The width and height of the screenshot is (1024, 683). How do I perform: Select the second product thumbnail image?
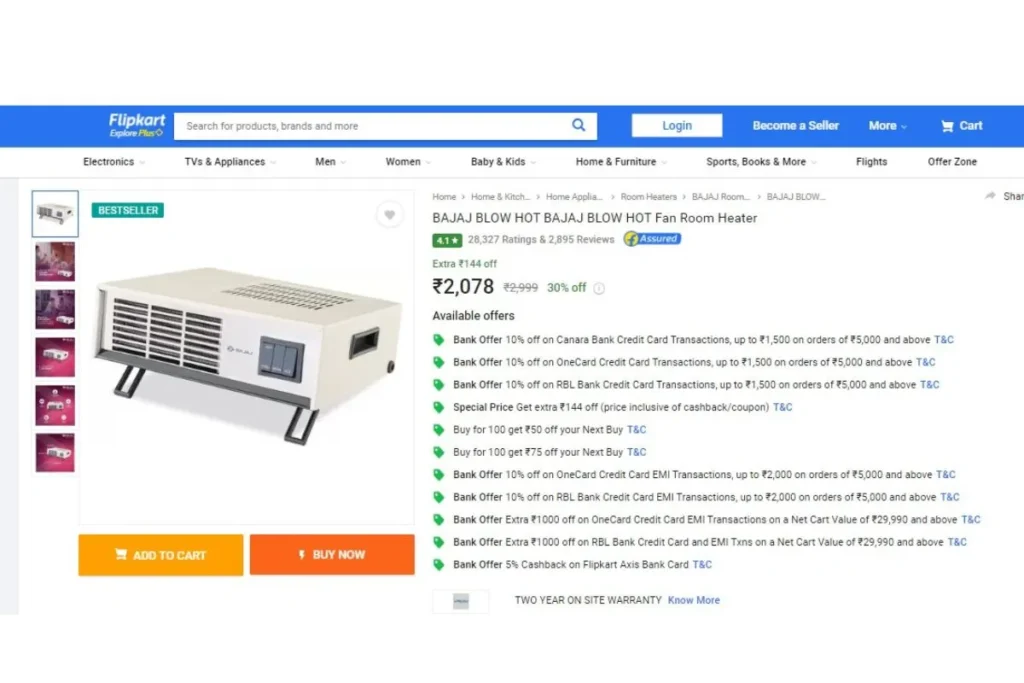[55, 261]
